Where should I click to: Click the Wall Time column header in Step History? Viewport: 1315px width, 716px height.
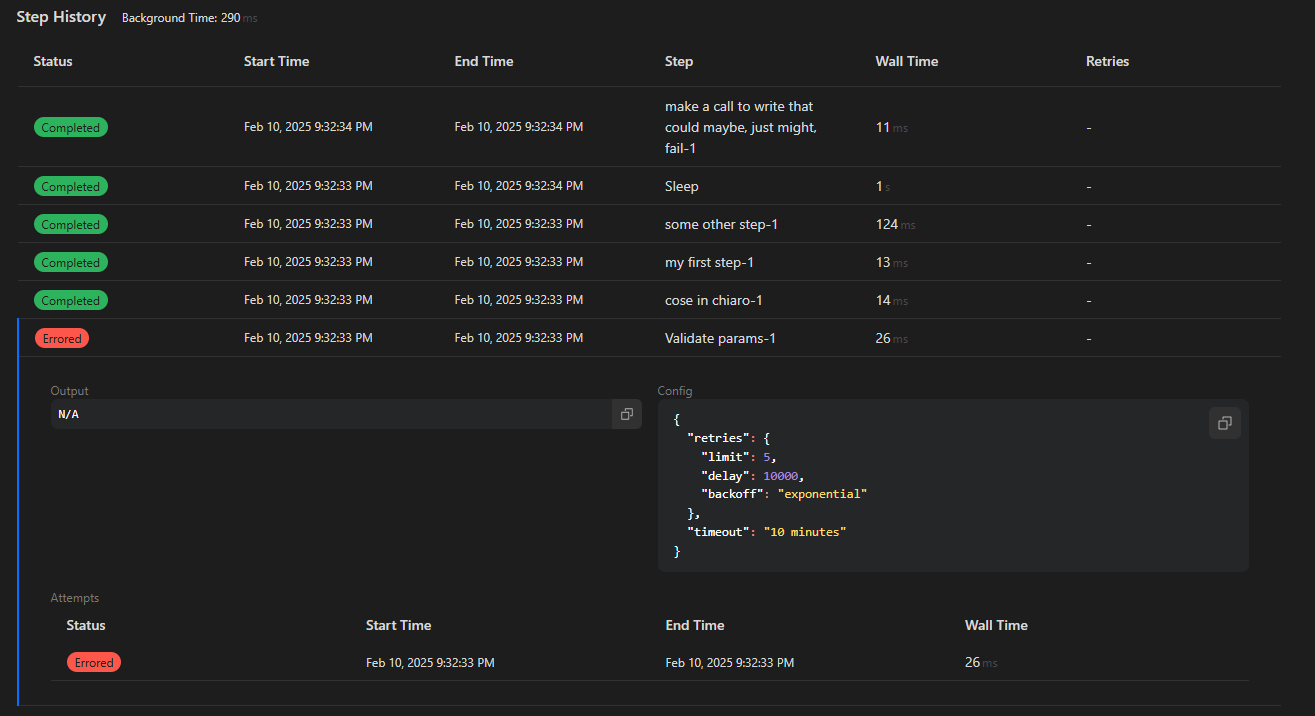(906, 61)
